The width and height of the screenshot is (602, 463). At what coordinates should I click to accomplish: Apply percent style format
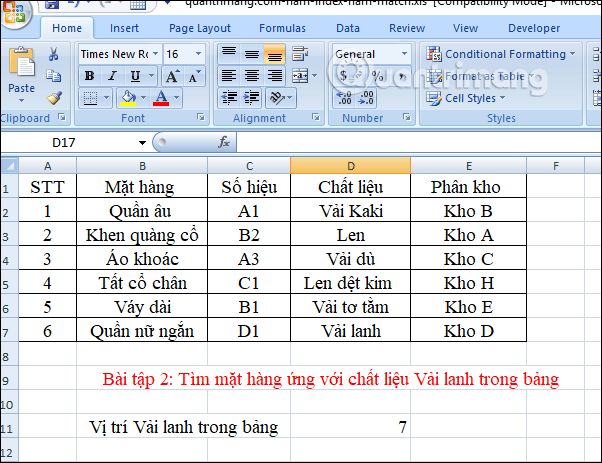[x=377, y=76]
